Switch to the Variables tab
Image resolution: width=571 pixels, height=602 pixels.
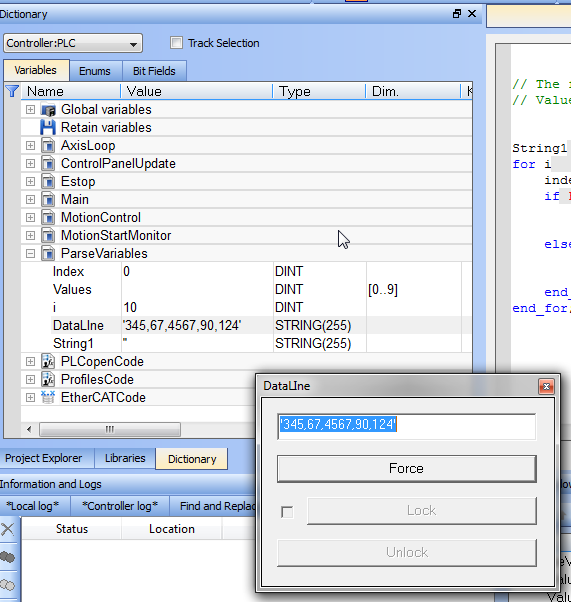[36, 70]
